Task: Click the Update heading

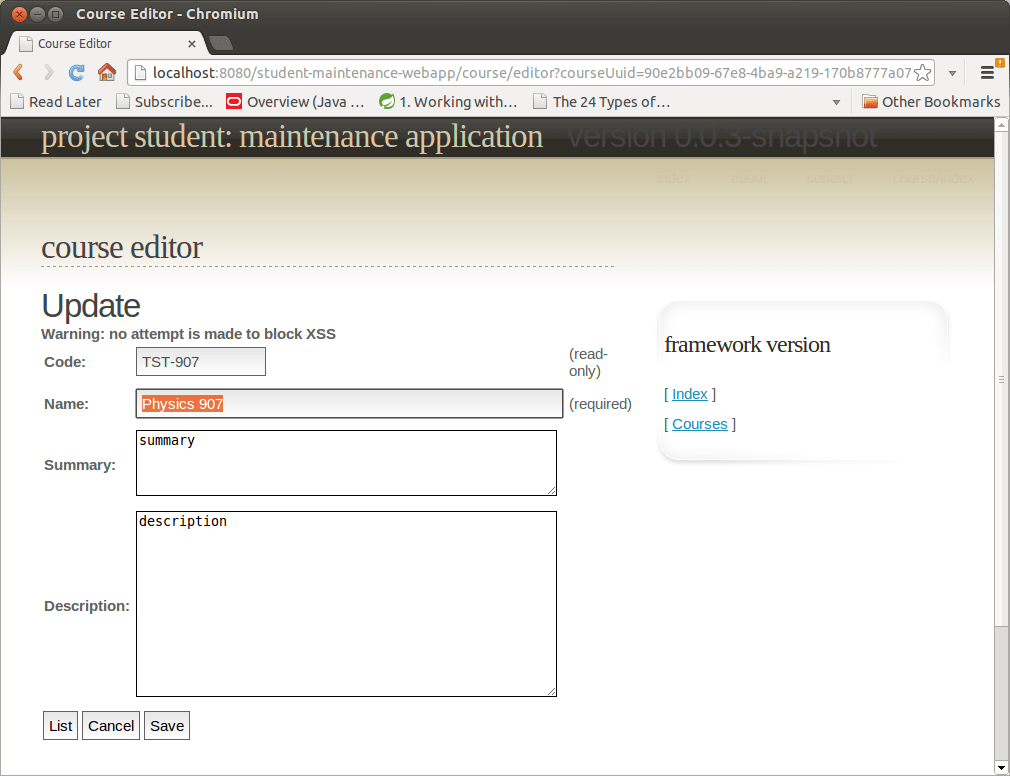Action: [91, 306]
